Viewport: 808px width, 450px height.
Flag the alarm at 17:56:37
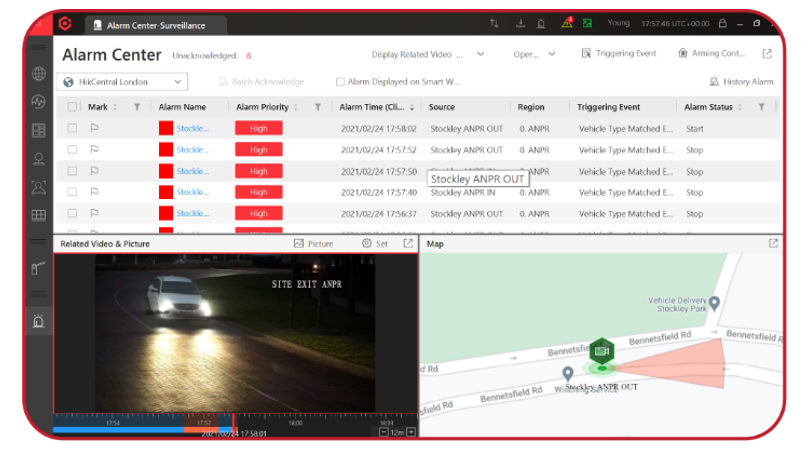tap(94, 213)
